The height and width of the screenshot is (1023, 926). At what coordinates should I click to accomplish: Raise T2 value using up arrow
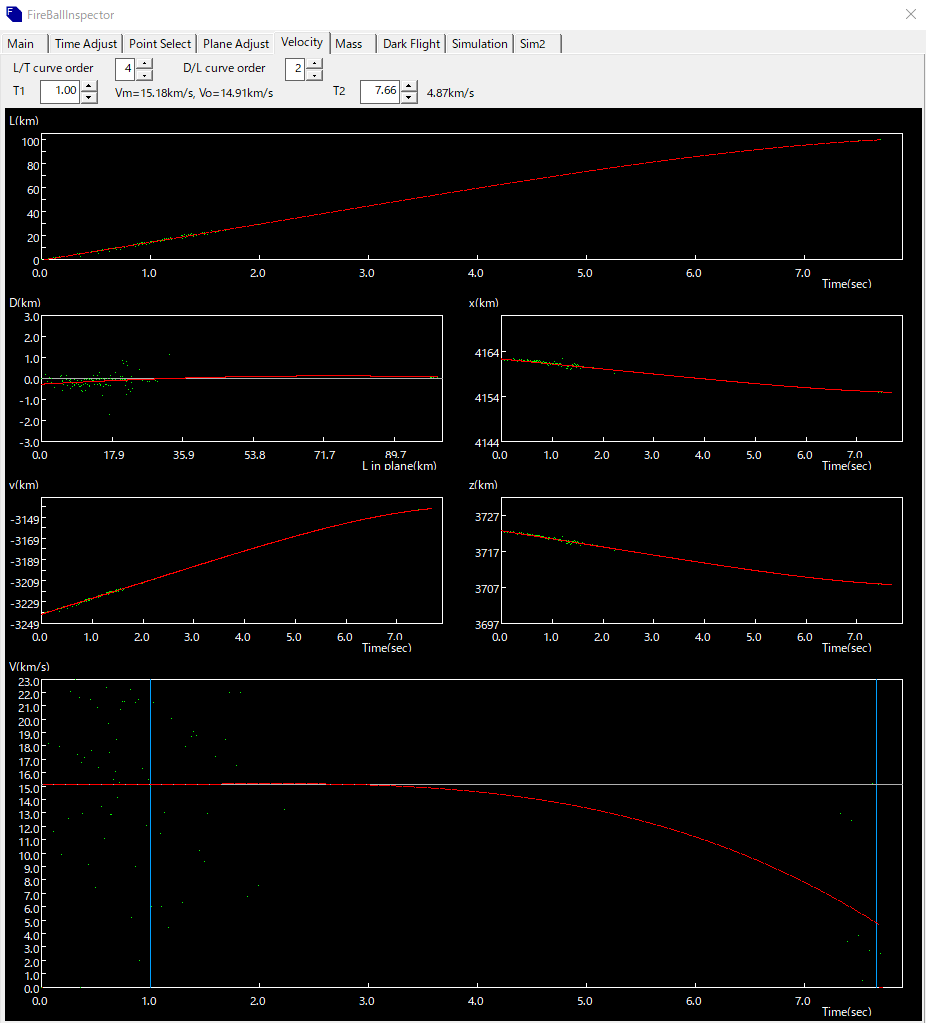[x=408, y=86]
